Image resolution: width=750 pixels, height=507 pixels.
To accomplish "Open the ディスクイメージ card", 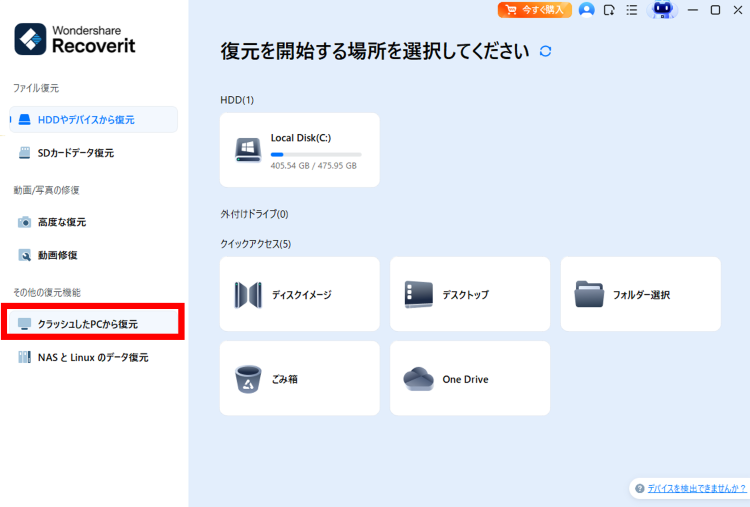I will click(x=299, y=294).
